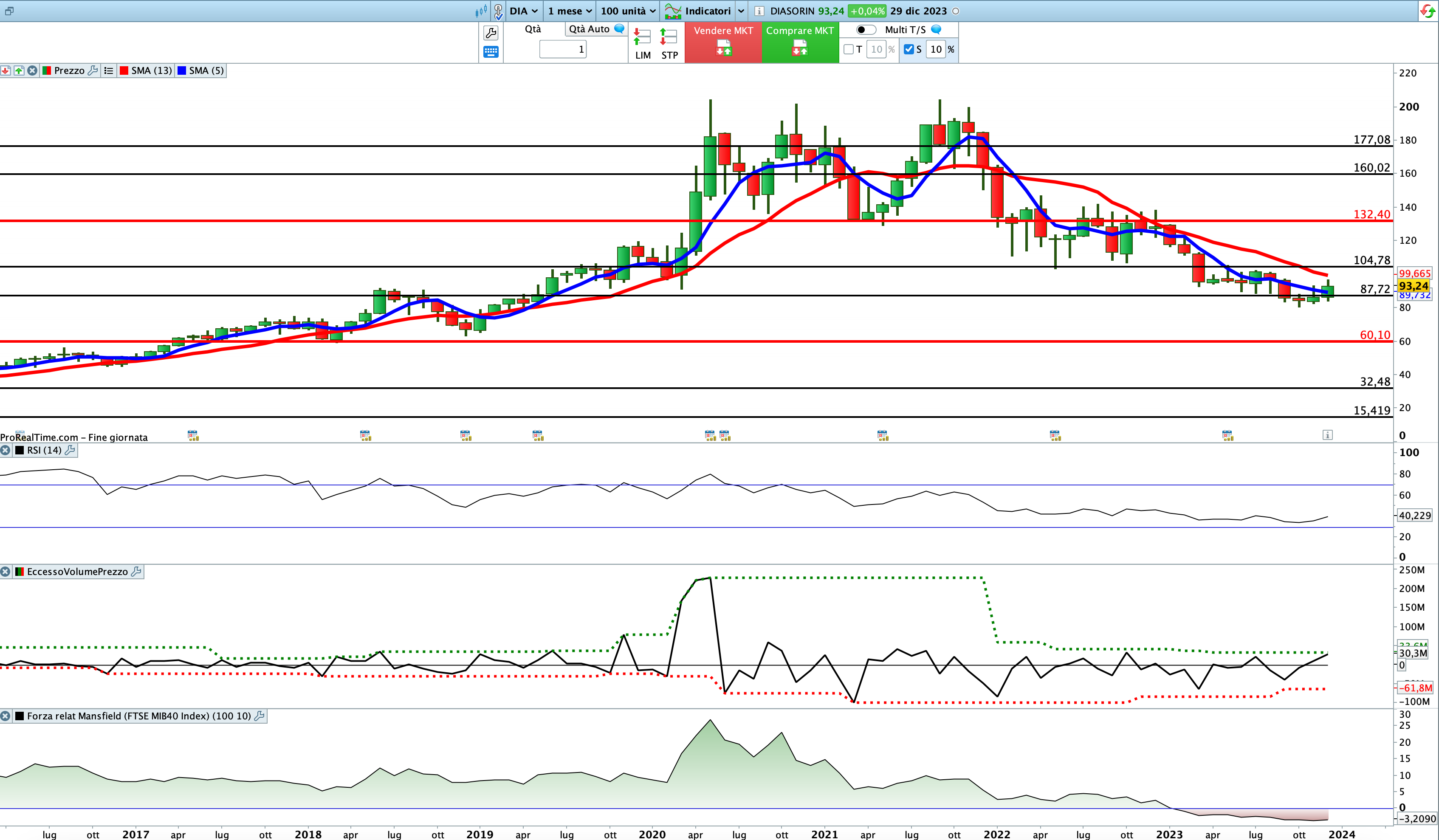
Task: Click the refresh icon at top right
Action: 1427,11
